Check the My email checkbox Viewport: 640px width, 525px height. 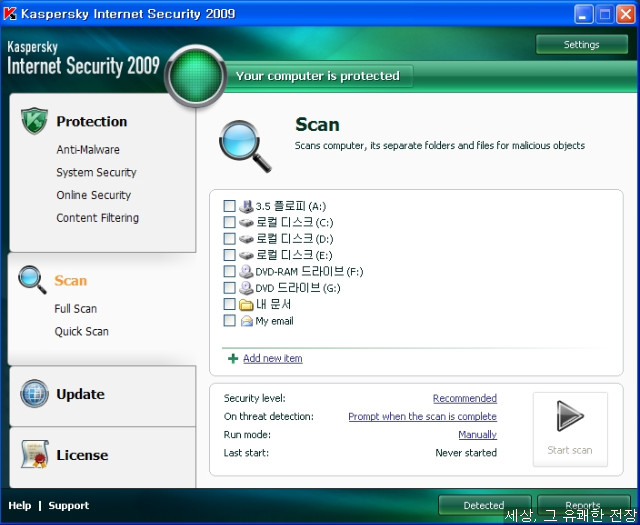[x=229, y=320]
